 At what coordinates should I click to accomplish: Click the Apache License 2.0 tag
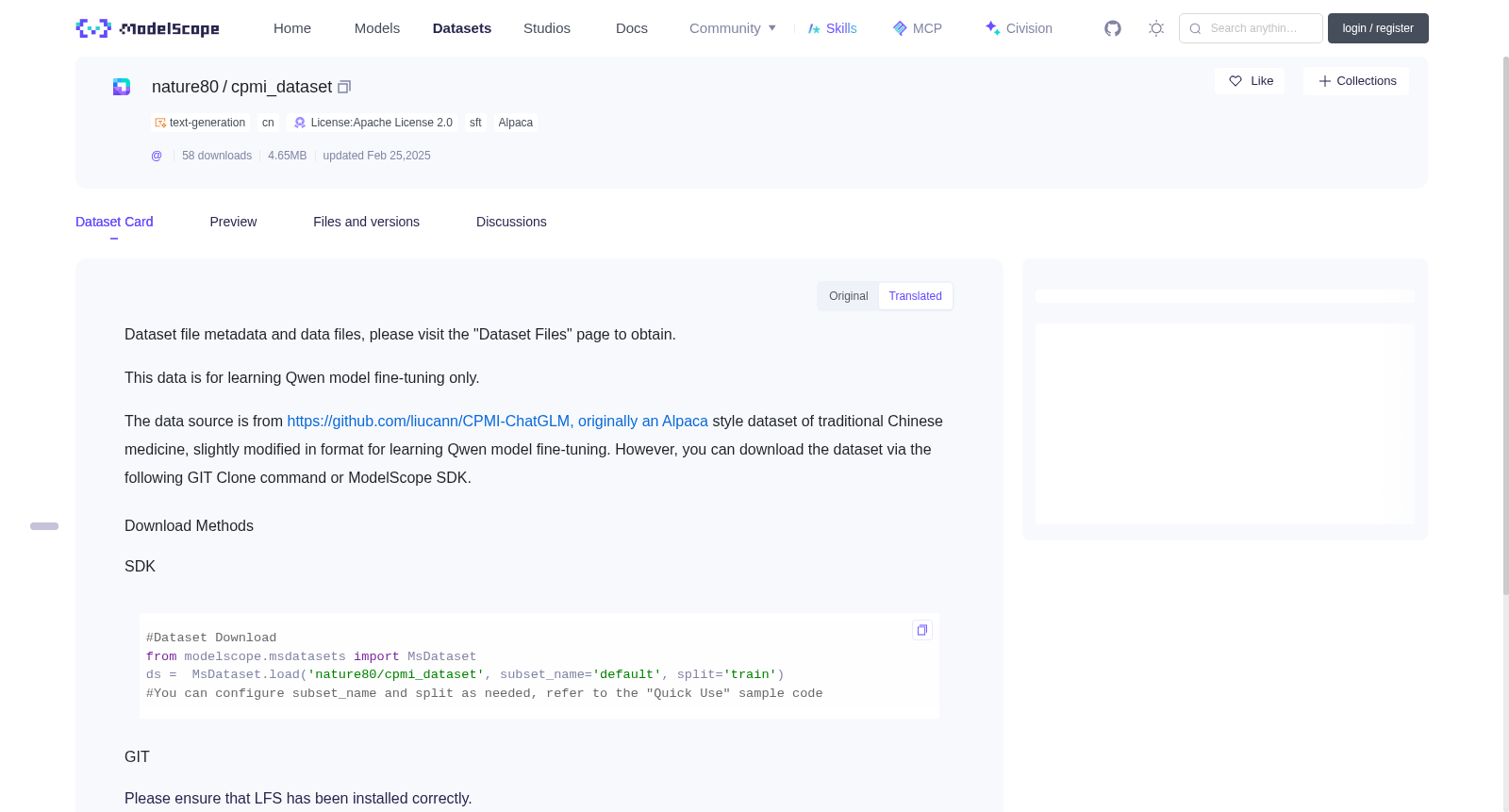click(373, 123)
